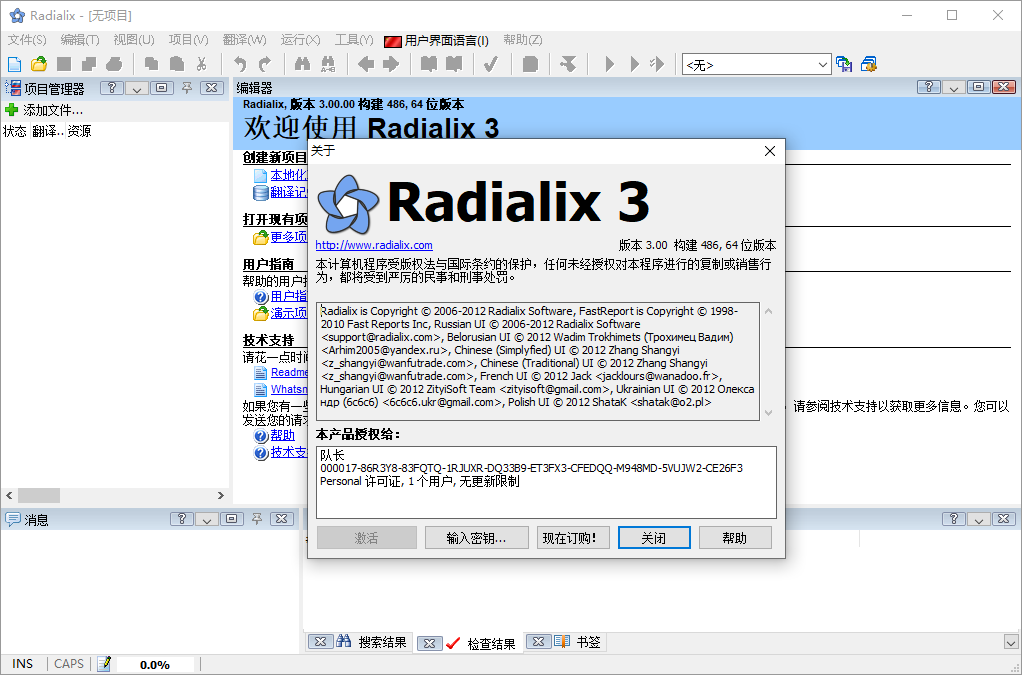This screenshot has width=1022, height=675.
Task: Open a project using the Open folder icon
Action: (x=37, y=63)
